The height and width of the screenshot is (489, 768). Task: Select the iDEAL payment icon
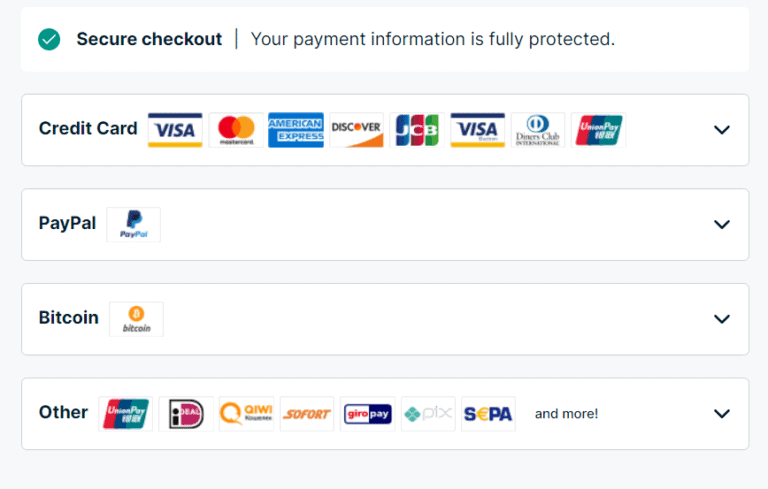pyautogui.click(x=187, y=413)
